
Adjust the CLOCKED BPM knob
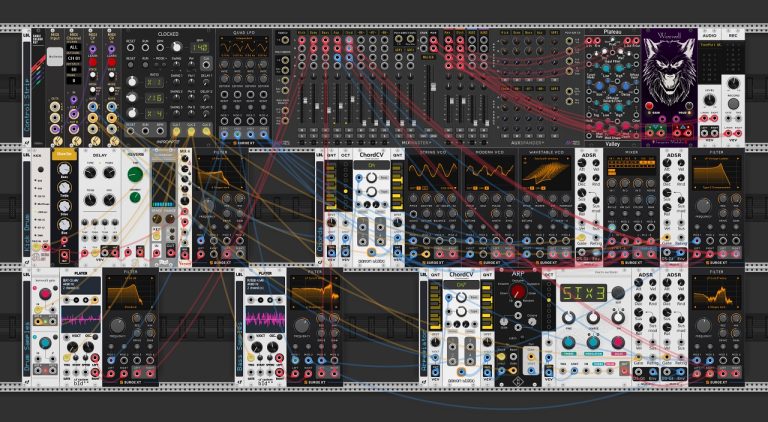pos(176,47)
